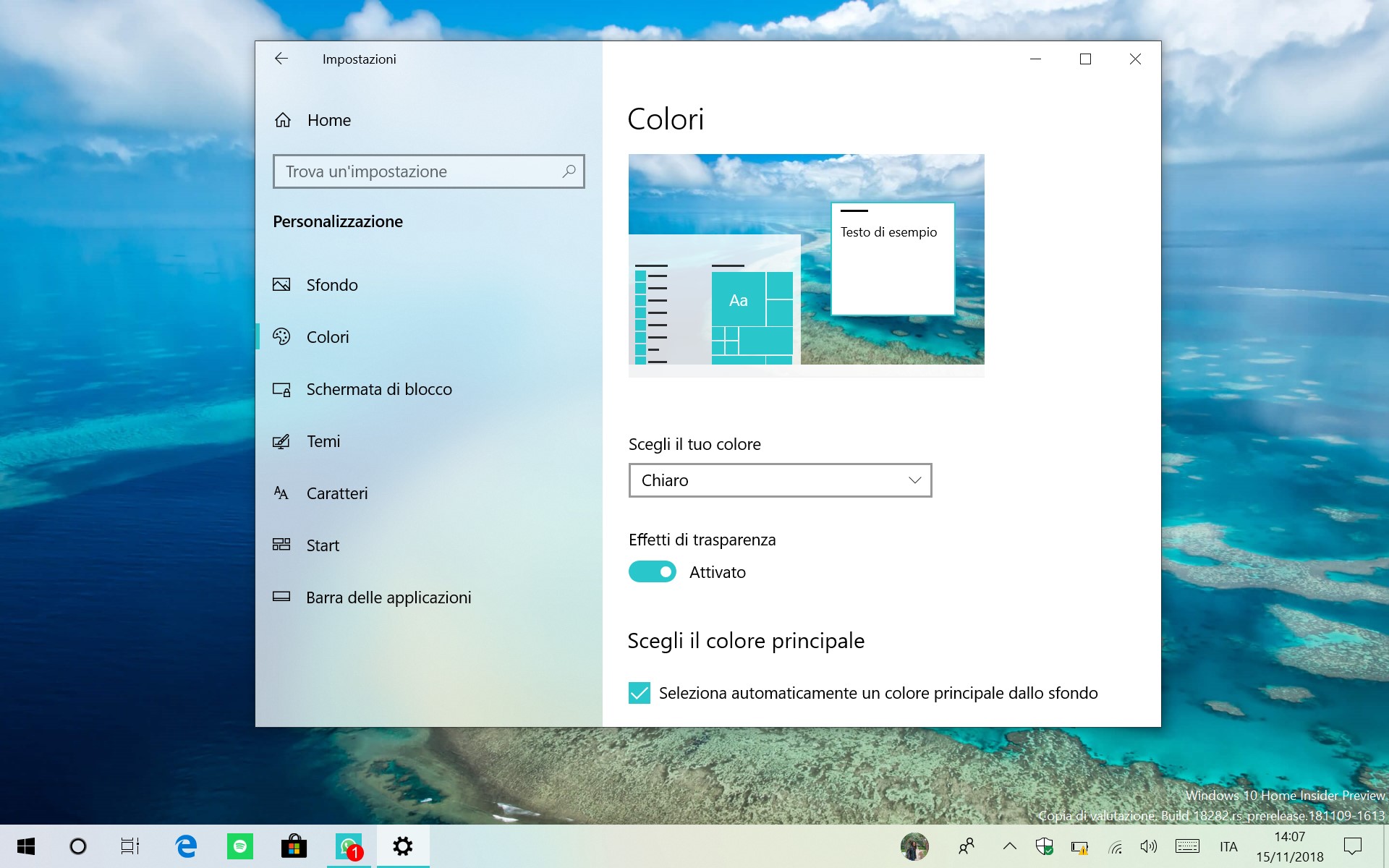The image size is (1389, 868).
Task: Click the brush icon beside Temi
Action: tap(281, 441)
